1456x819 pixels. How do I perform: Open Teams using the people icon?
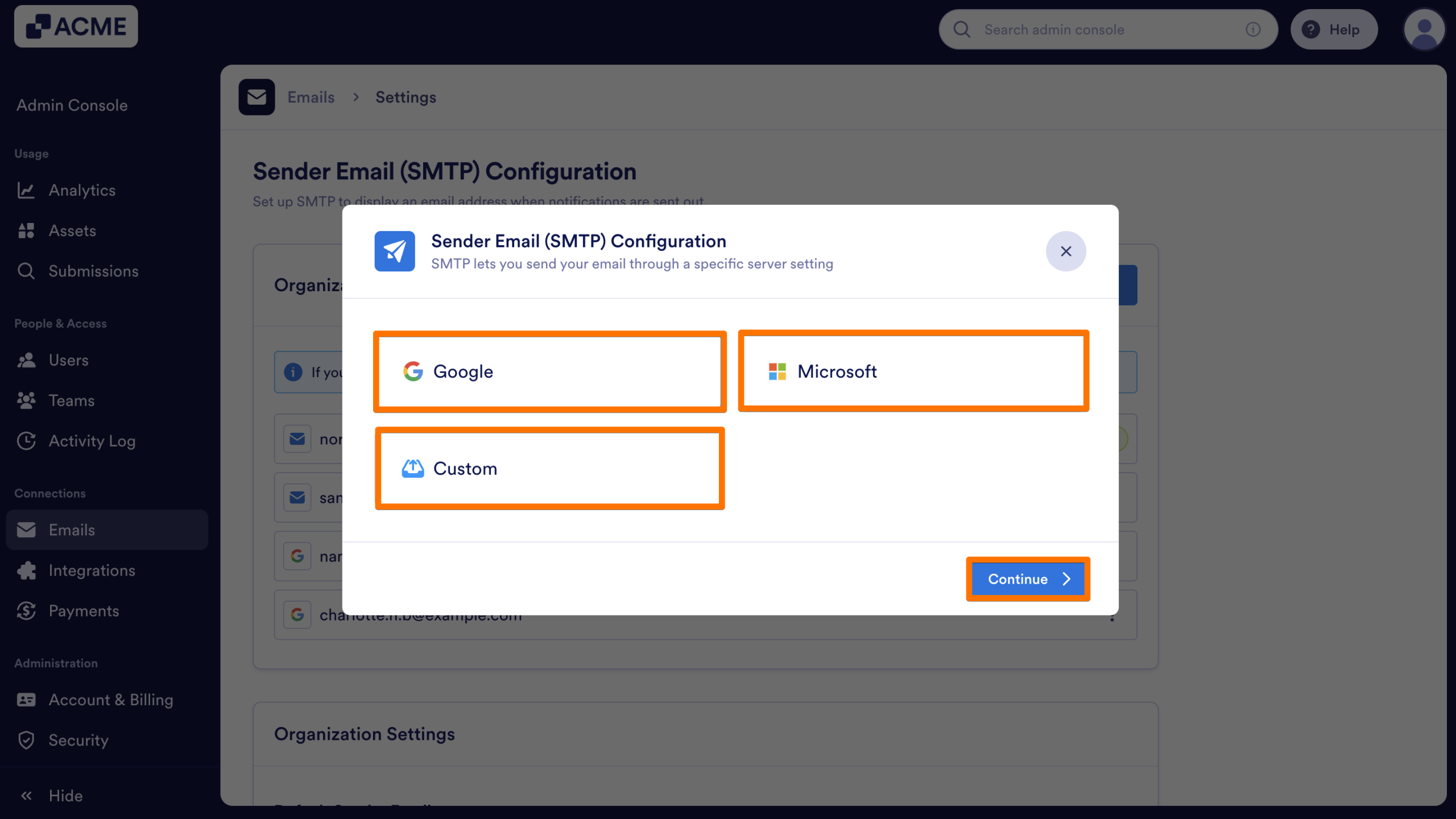[x=26, y=400]
